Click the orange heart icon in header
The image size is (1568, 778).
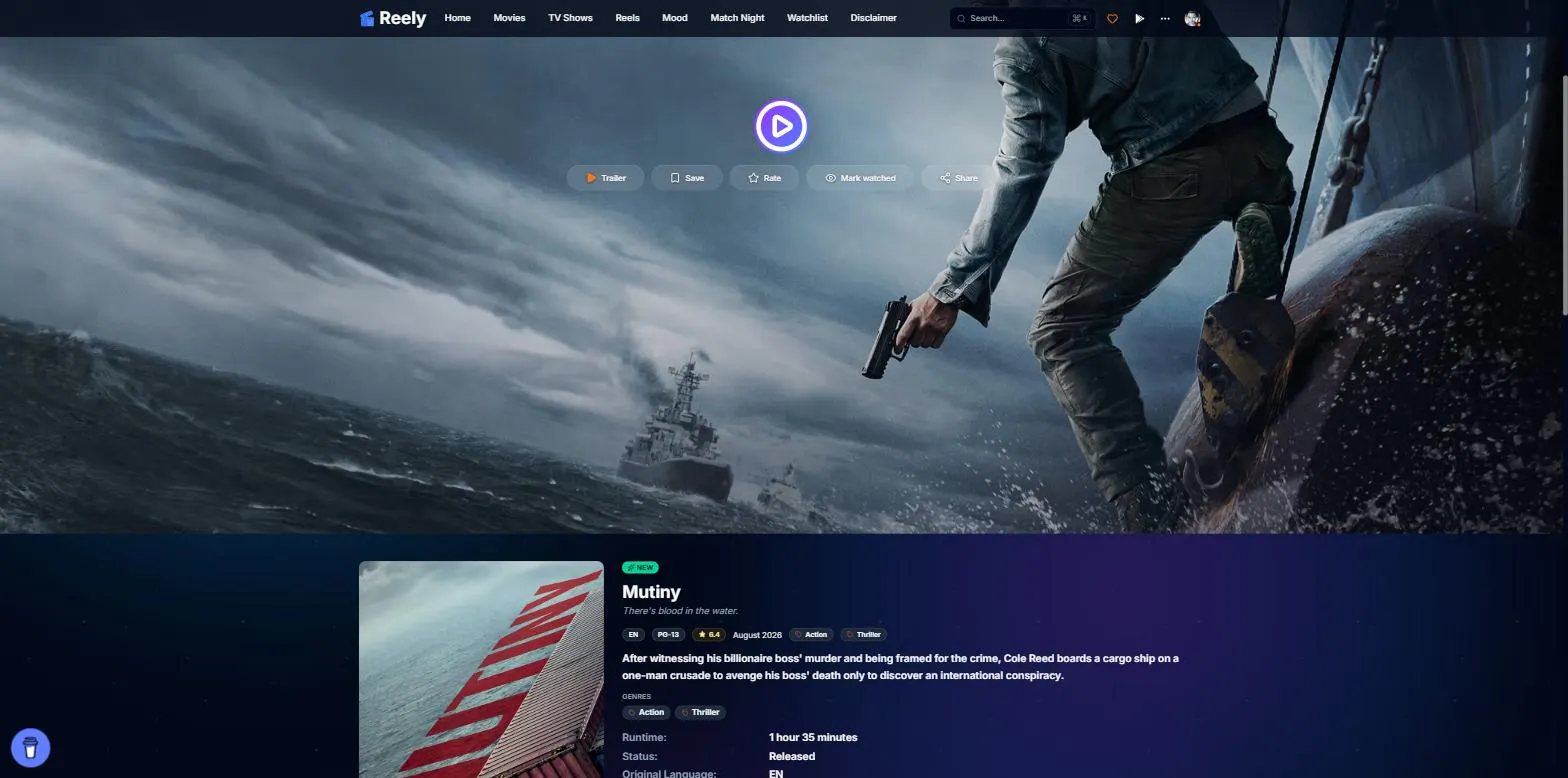(1112, 18)
